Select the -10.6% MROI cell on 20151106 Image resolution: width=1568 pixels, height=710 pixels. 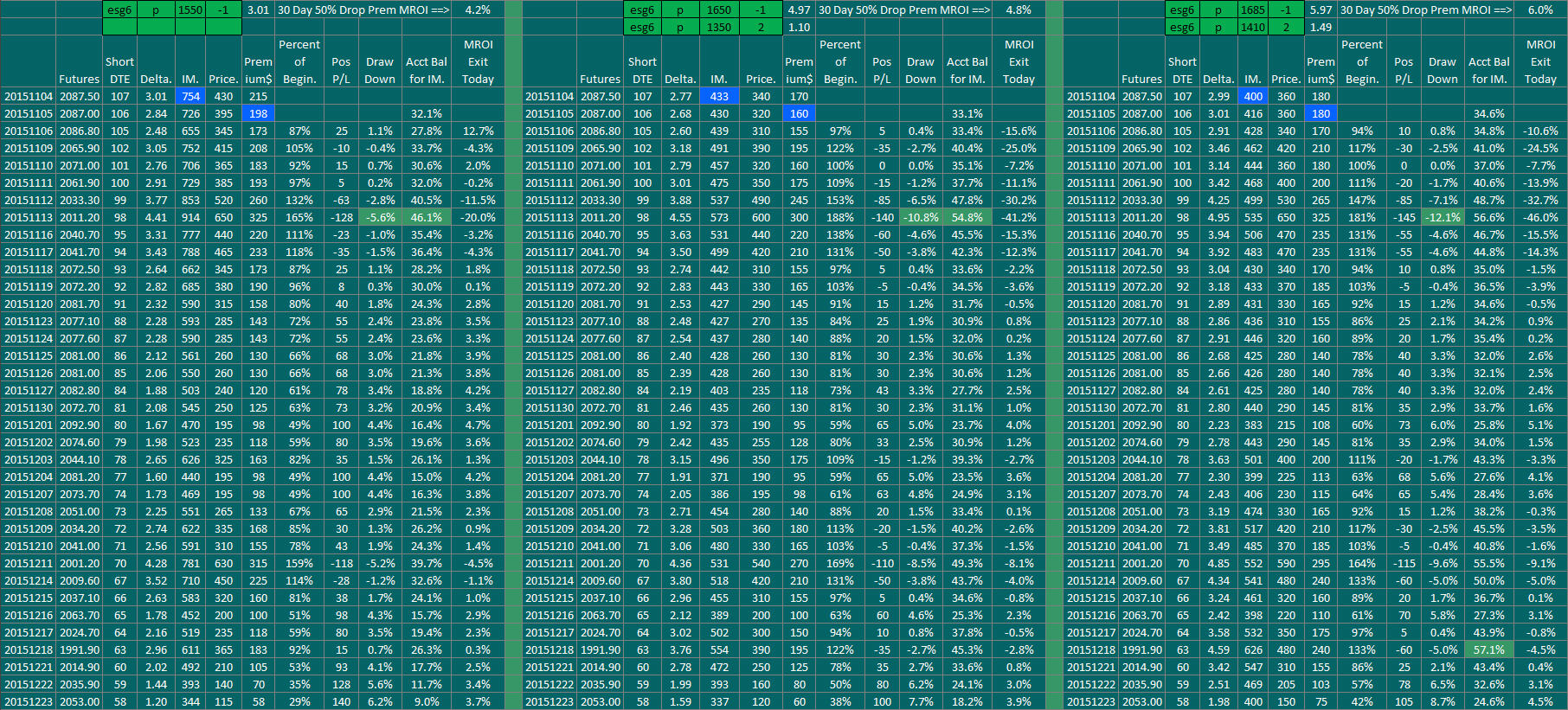[x=1540, y=131]
